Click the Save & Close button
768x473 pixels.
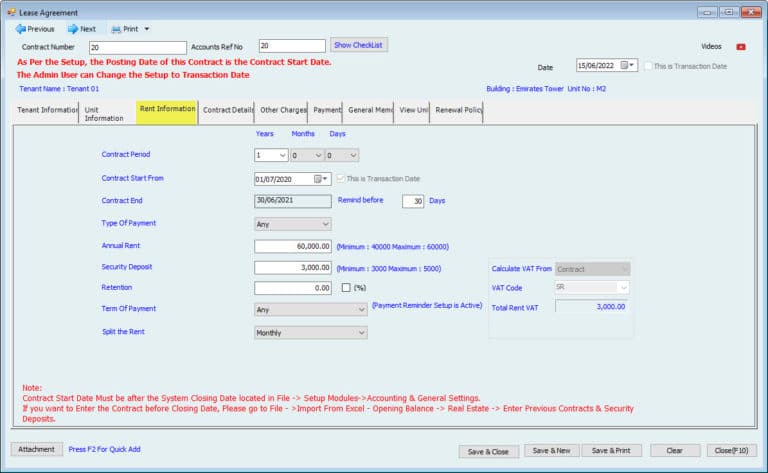[x=488, y=451]
